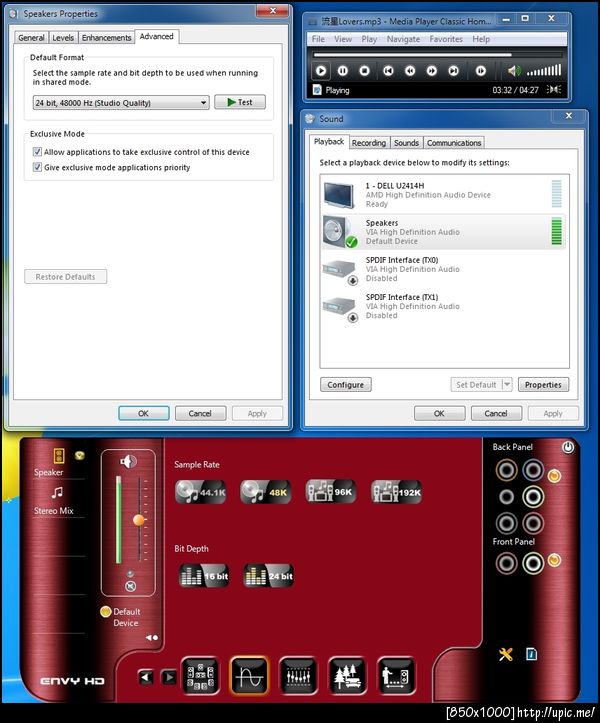Select 192K sample rate

397,492
